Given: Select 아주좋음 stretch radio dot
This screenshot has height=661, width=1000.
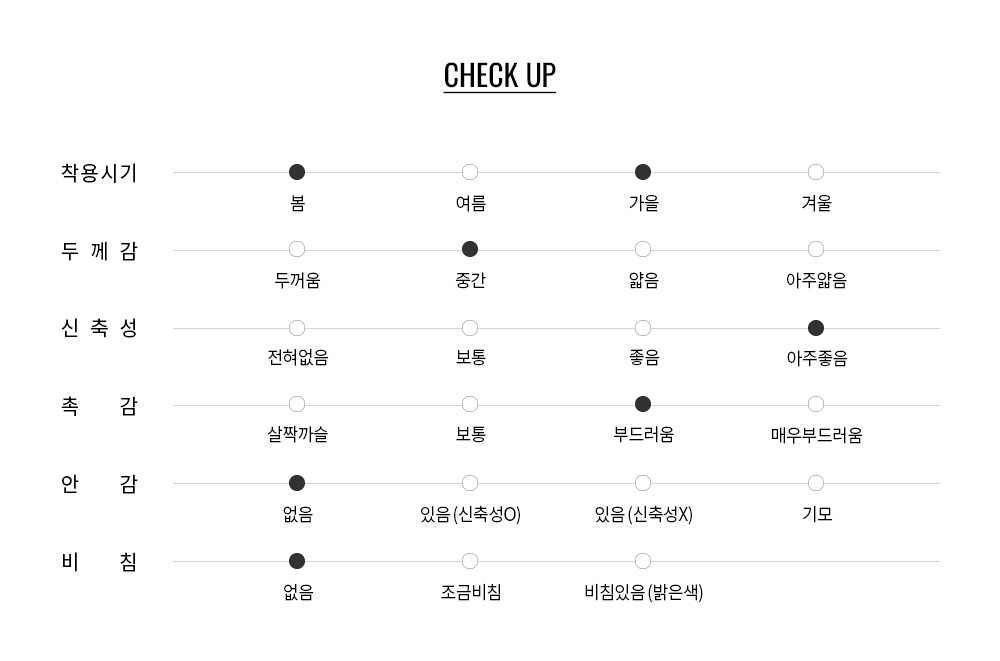Looking at the screenshot, I should (816, 328).
